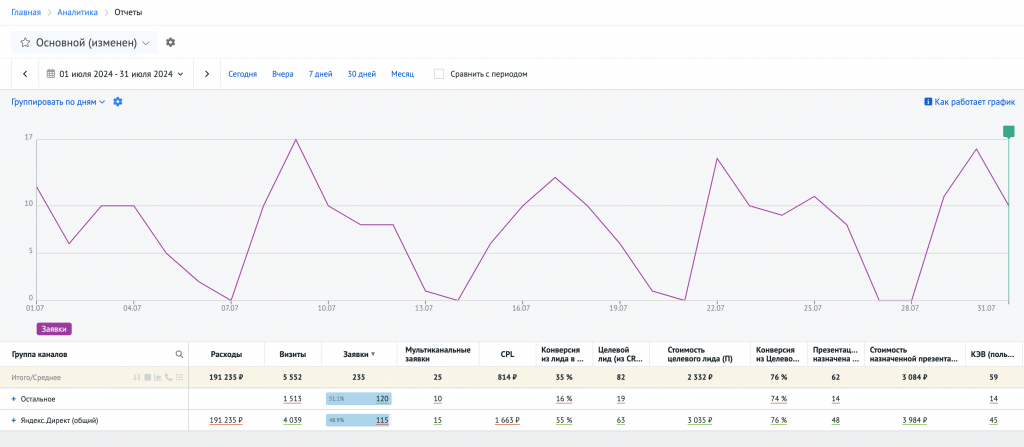
Task: Enable Сравнить с периодом checkbox
Action: coord(439,74)
